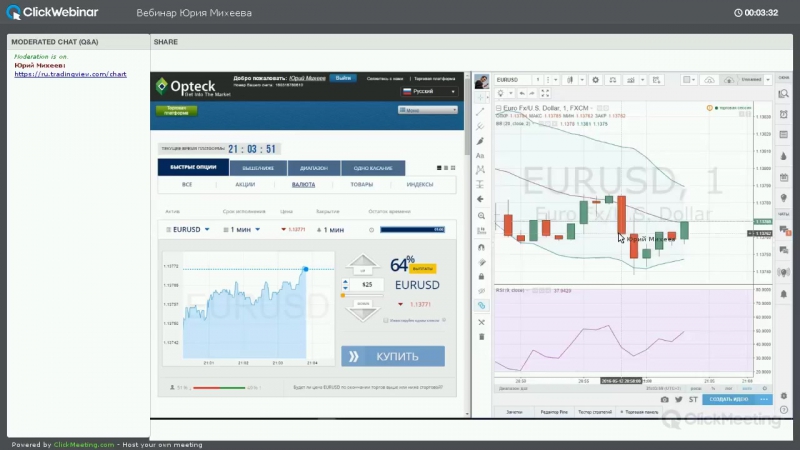Open the menu dropdown in Opteck blue header
Image resolution: width=800 pixels, height=450 pixels.
[428, 110]
